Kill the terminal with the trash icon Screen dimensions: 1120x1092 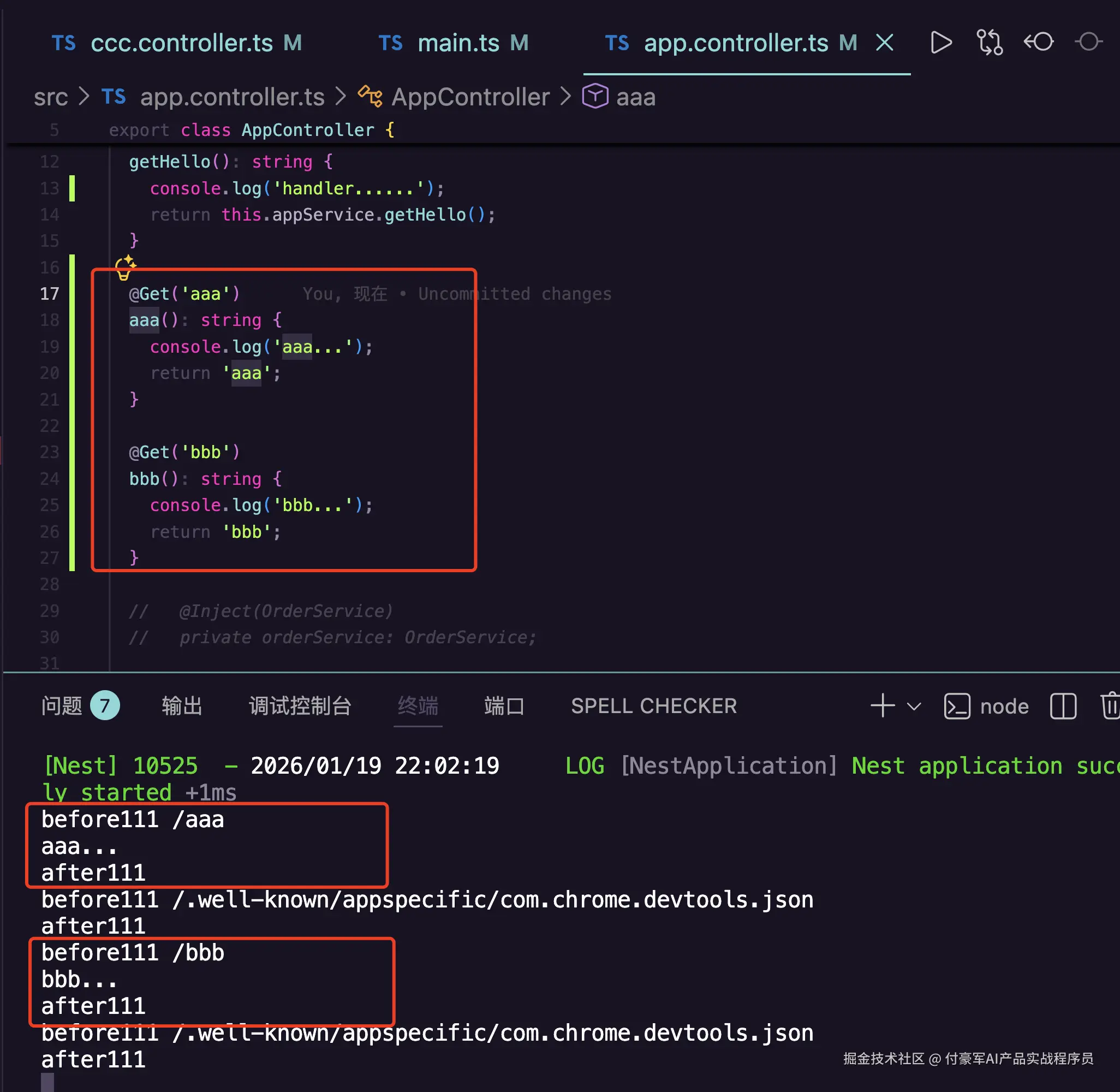click(x=1110, y=705)
